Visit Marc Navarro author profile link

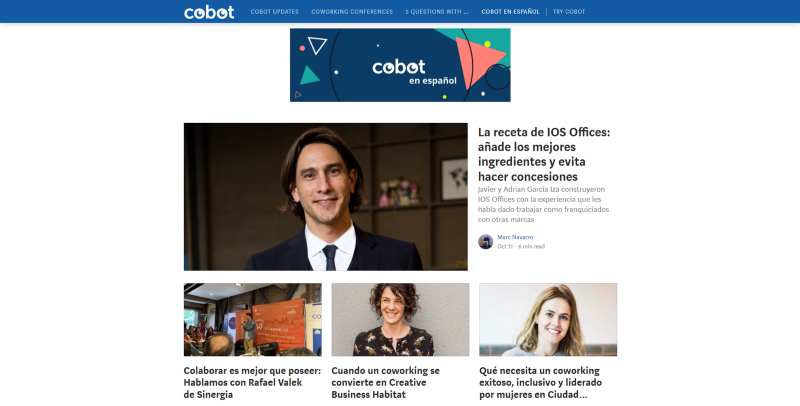515,237
